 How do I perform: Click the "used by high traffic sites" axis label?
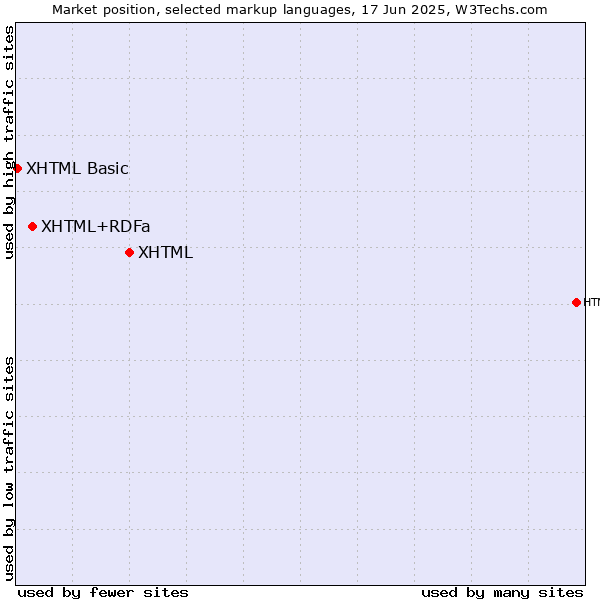point(8,142)
